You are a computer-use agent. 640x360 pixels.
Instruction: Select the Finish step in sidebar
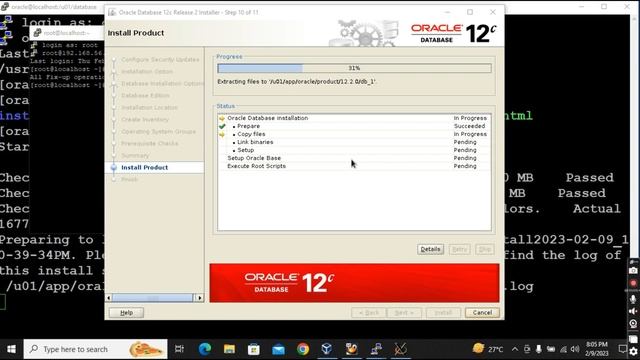[x=130, y=180]
